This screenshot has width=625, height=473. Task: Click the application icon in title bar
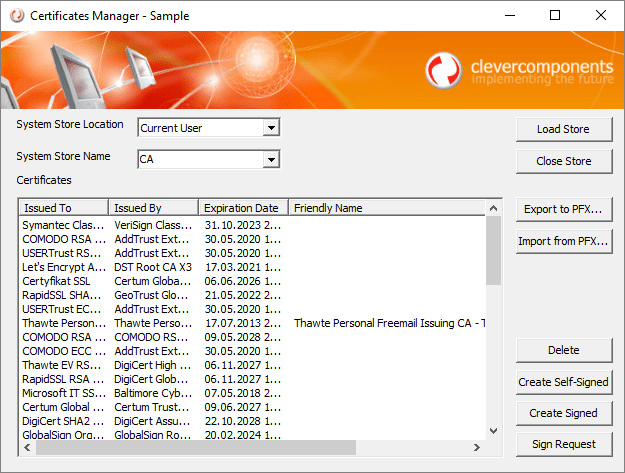pyautogui.click(x=17, y=16)
